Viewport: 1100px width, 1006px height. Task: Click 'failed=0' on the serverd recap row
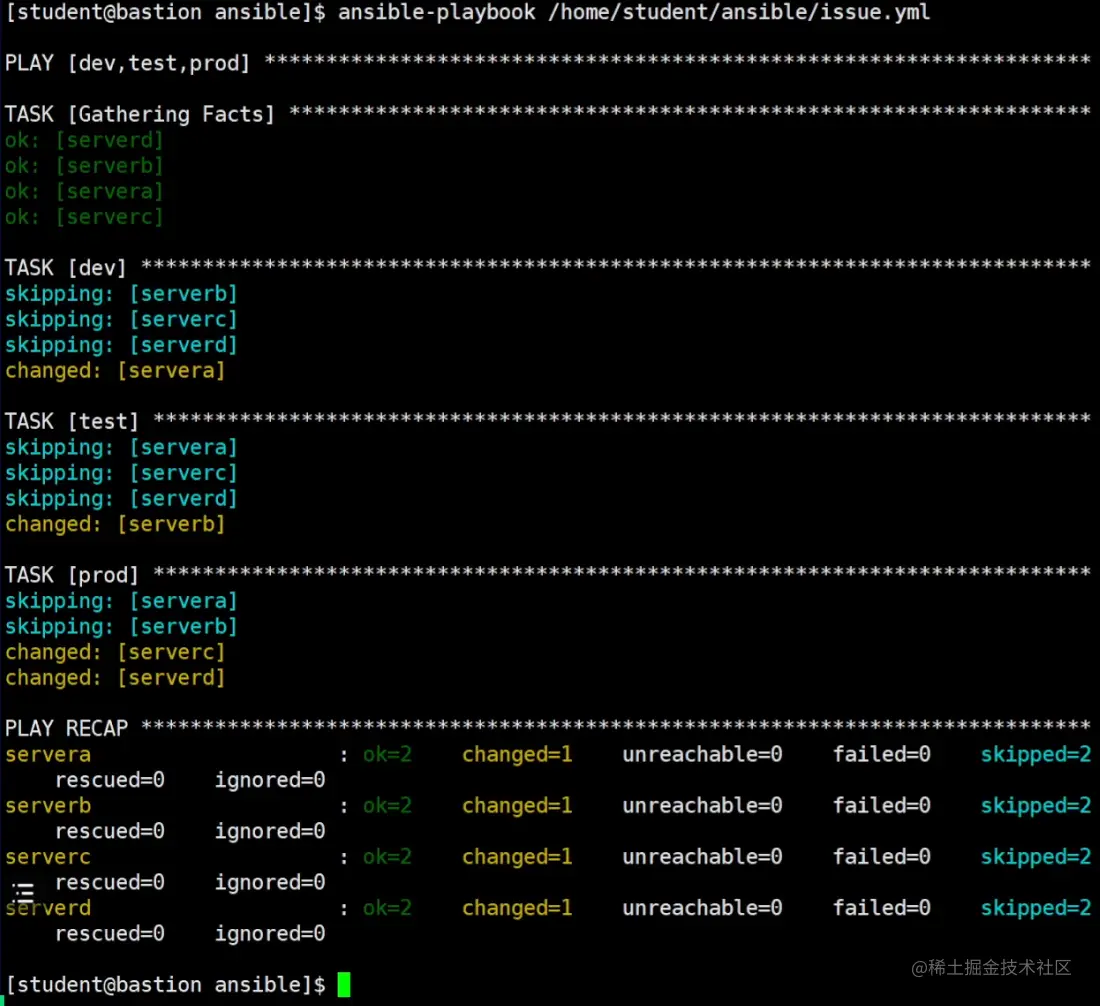click(881, 908)
